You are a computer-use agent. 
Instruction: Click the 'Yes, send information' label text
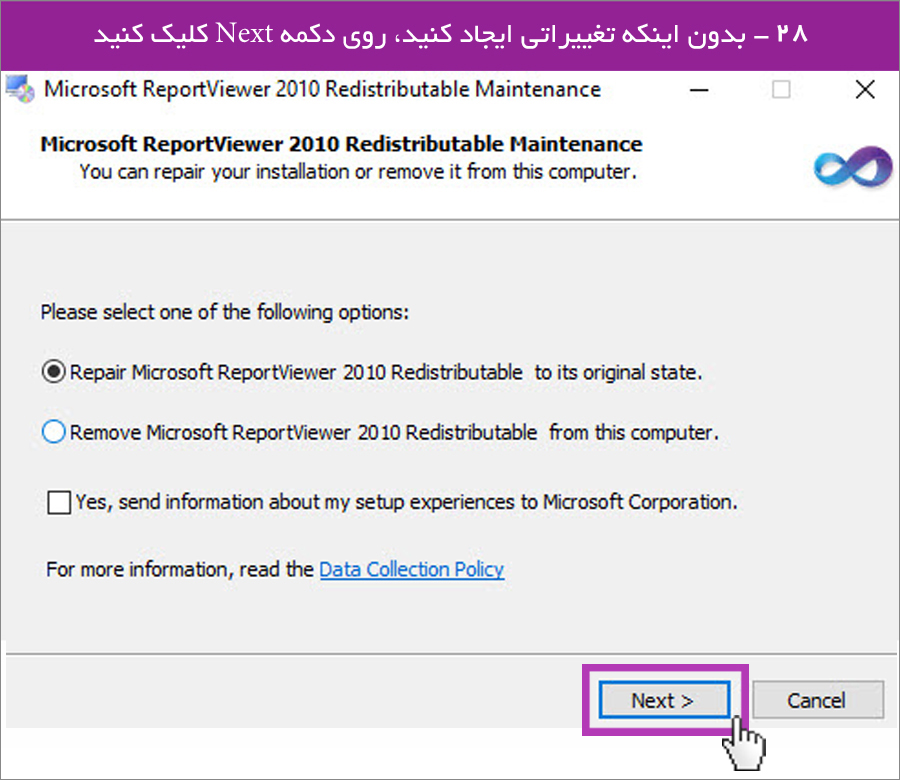(406, 502)
